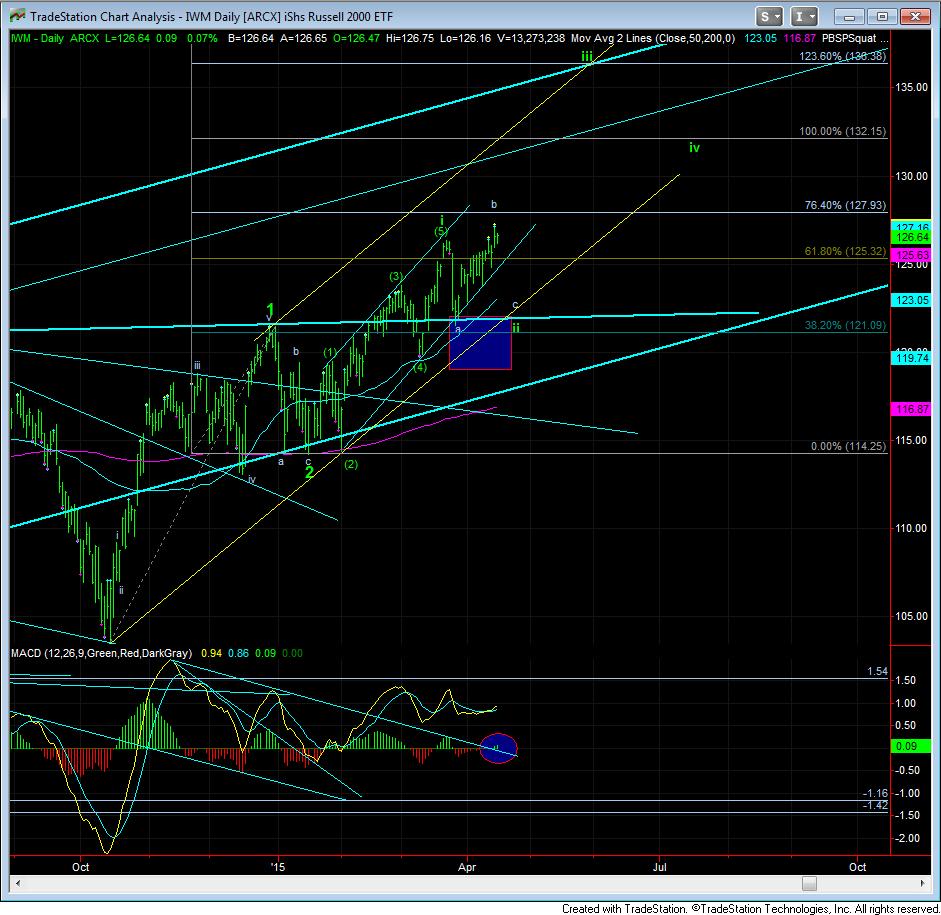Open the S dropdown button in title bar

768,17
